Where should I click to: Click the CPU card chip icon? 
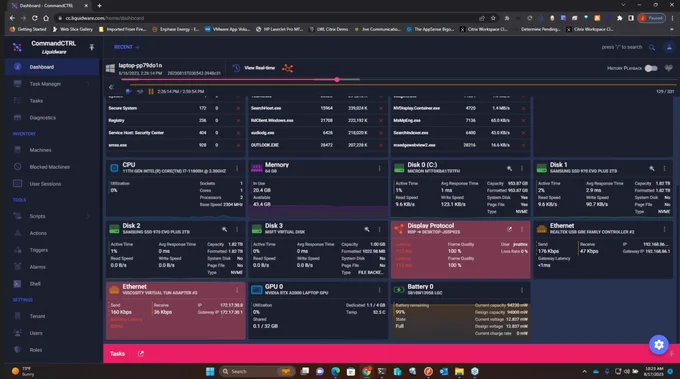[114, 168]
